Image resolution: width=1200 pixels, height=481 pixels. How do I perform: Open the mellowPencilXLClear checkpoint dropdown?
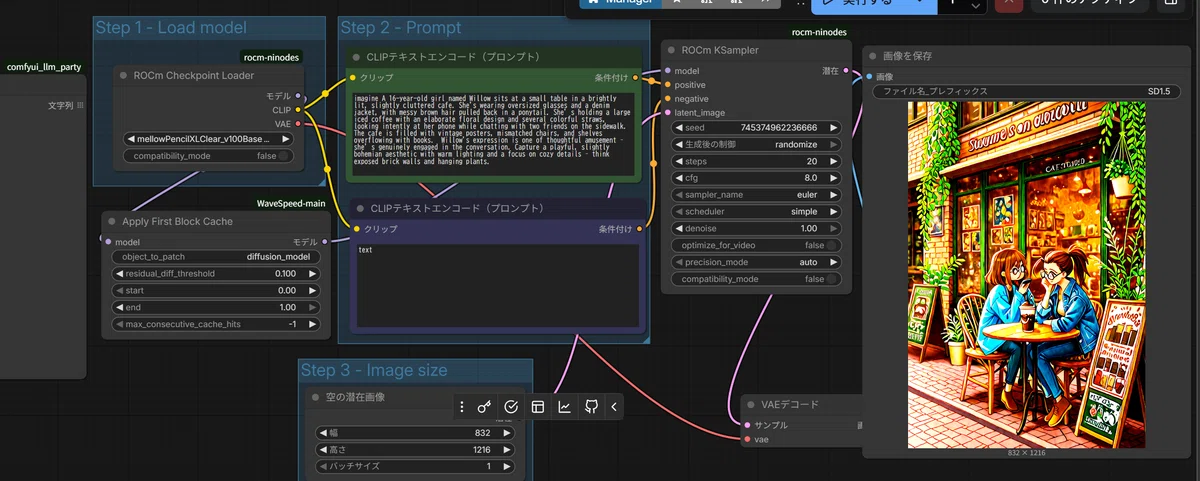pyautogui.click(x=210, y=139)
